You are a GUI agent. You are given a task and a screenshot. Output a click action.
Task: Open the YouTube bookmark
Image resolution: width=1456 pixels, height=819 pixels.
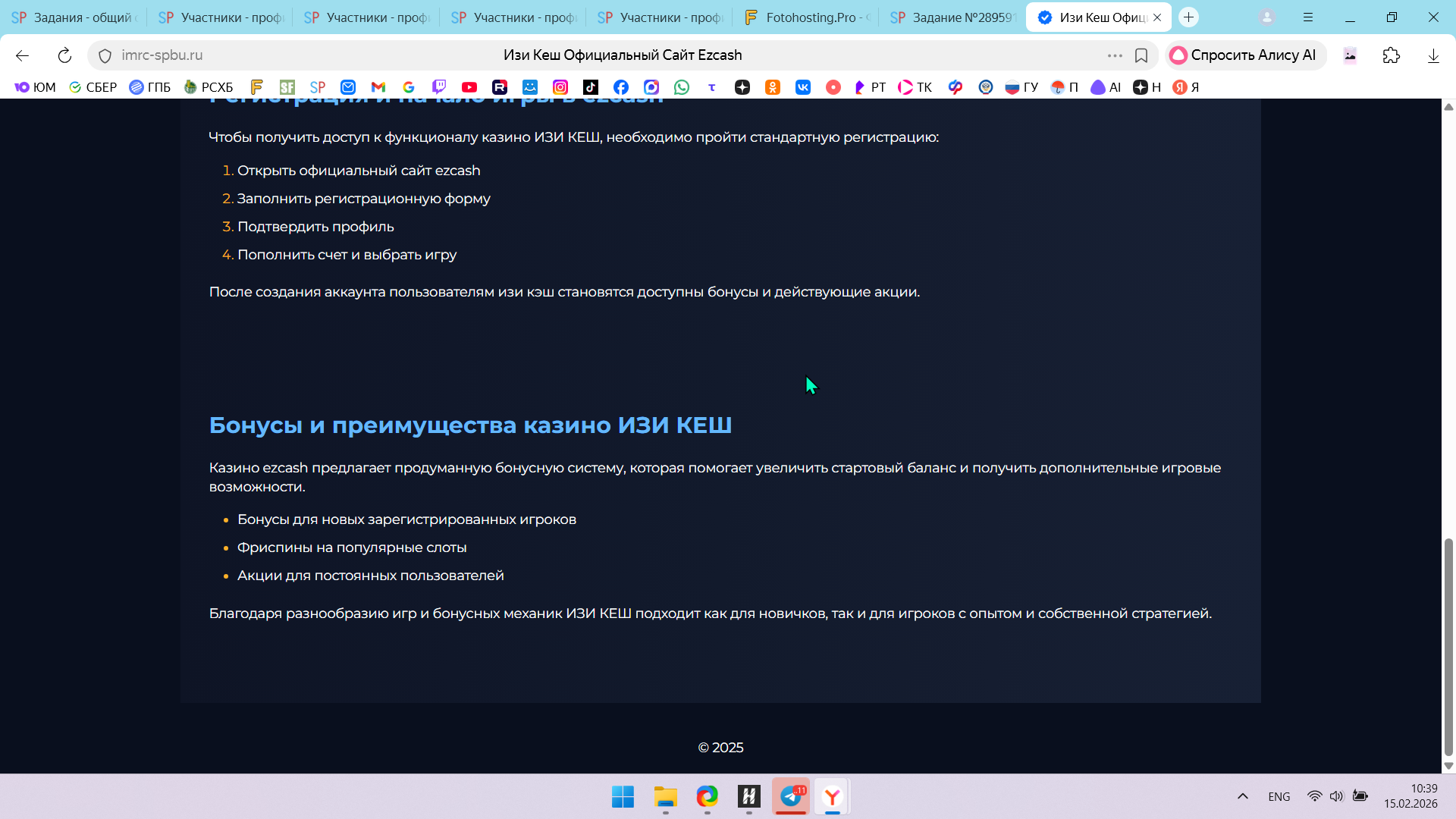pos(469,87)
